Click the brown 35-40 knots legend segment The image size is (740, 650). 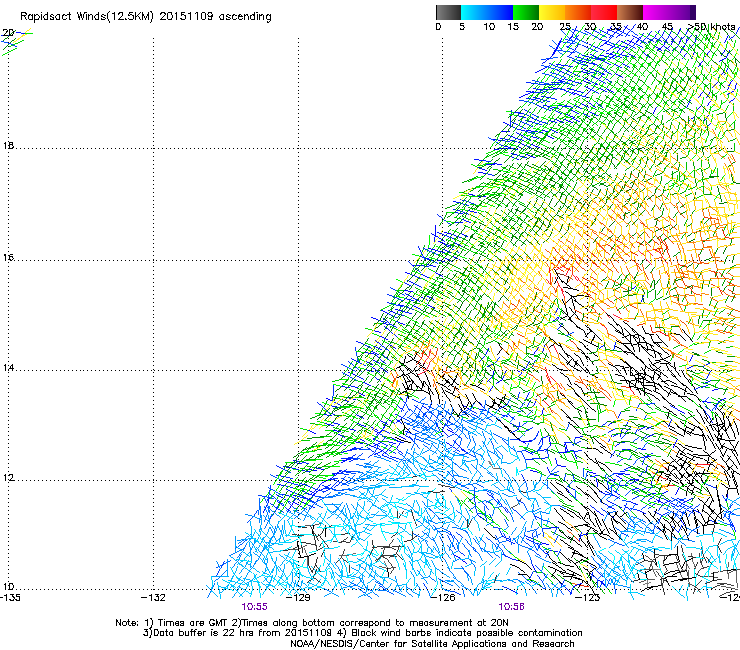[x=630, y=12]
